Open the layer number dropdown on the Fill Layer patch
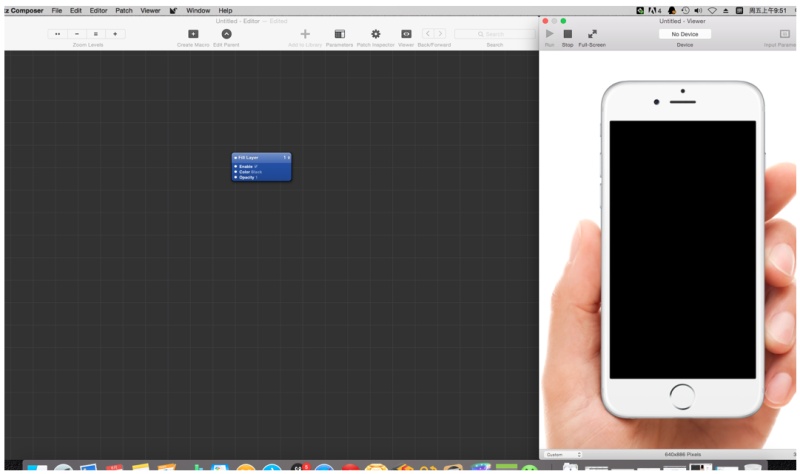Screen dimensions: 800x474 (286, 158)
